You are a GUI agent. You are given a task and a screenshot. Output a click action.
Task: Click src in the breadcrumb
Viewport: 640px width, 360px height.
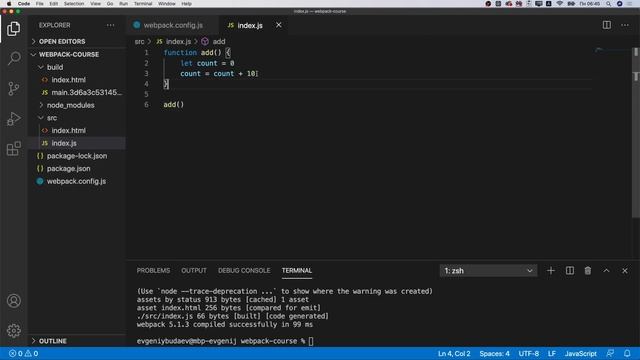click(139, 42)
